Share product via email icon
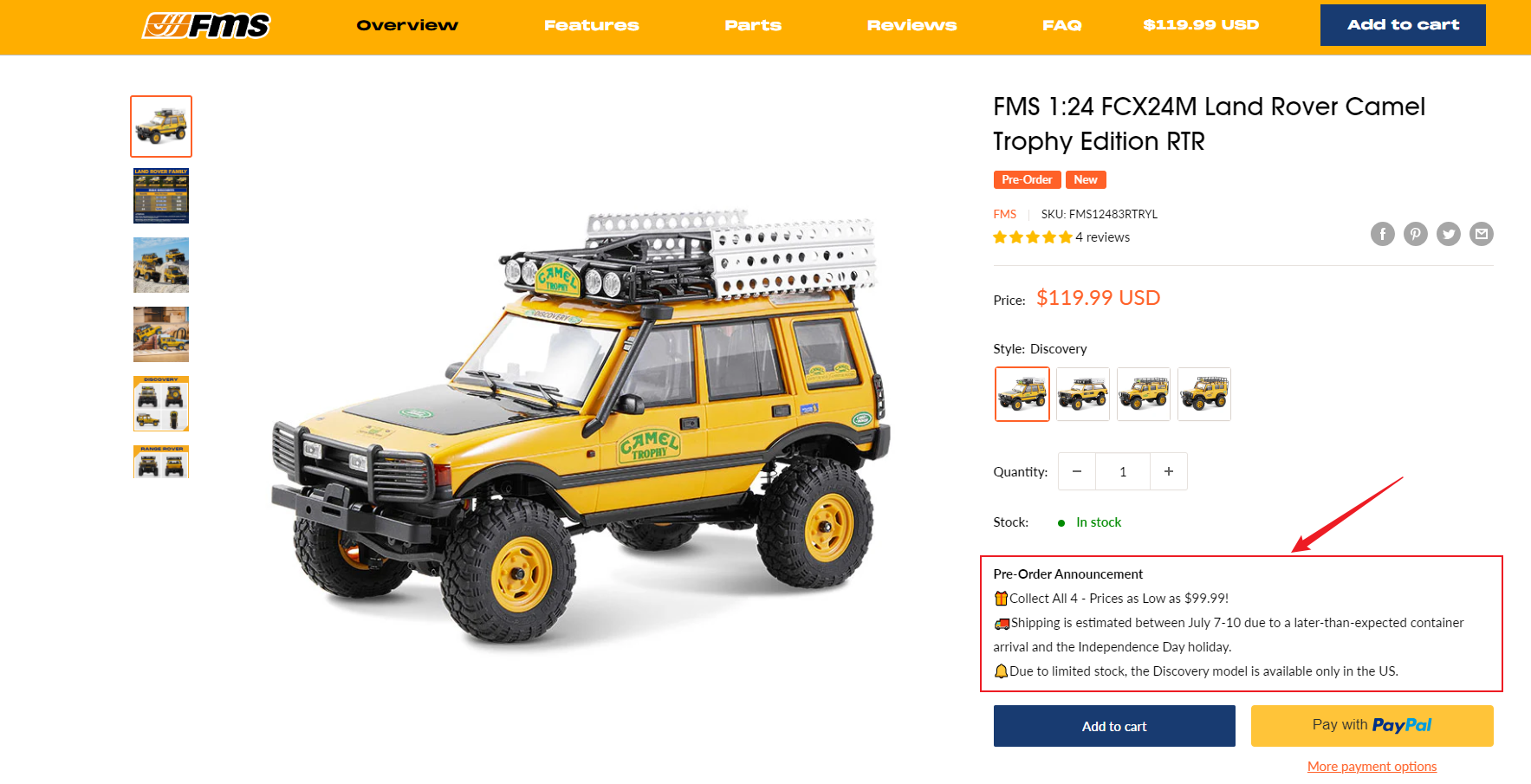Image resolution: width=1531 pixels, height=784 pixels. pos(1481,234)
